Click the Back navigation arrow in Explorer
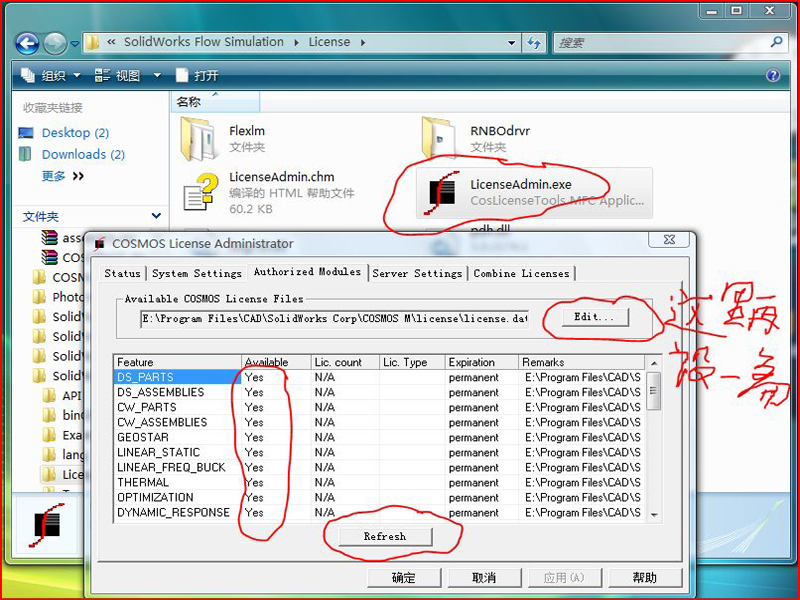The width and height of the screenshot is (800, 600). coord(27,44)
